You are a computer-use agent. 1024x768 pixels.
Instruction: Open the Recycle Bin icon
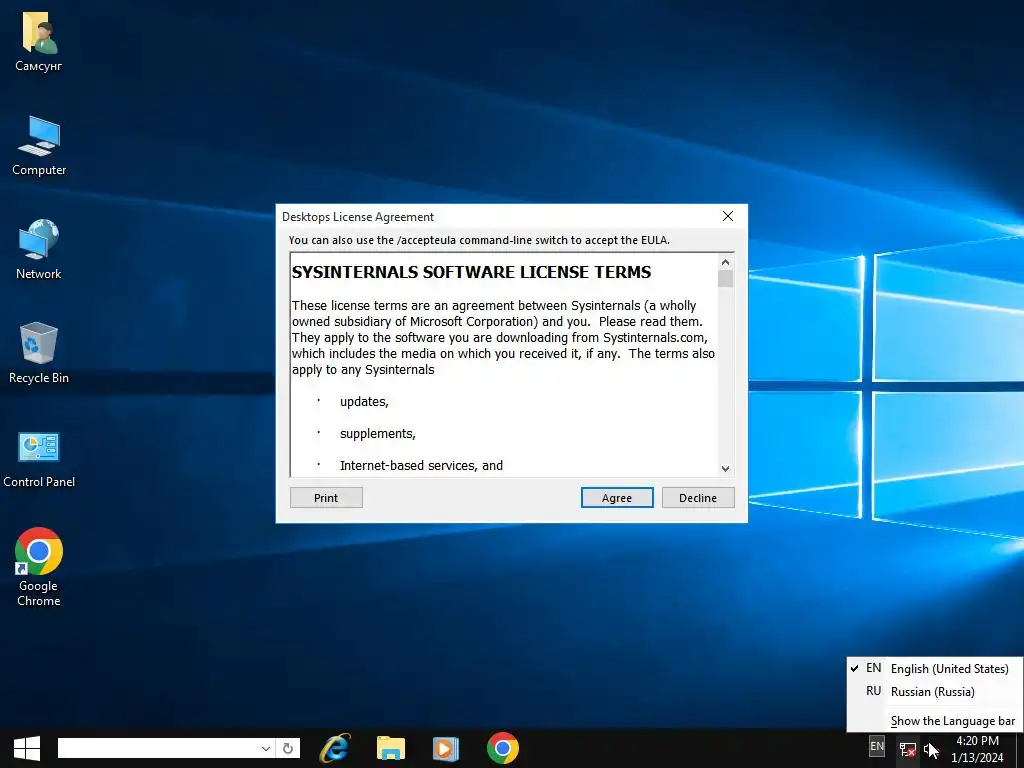tap(39, 353)
